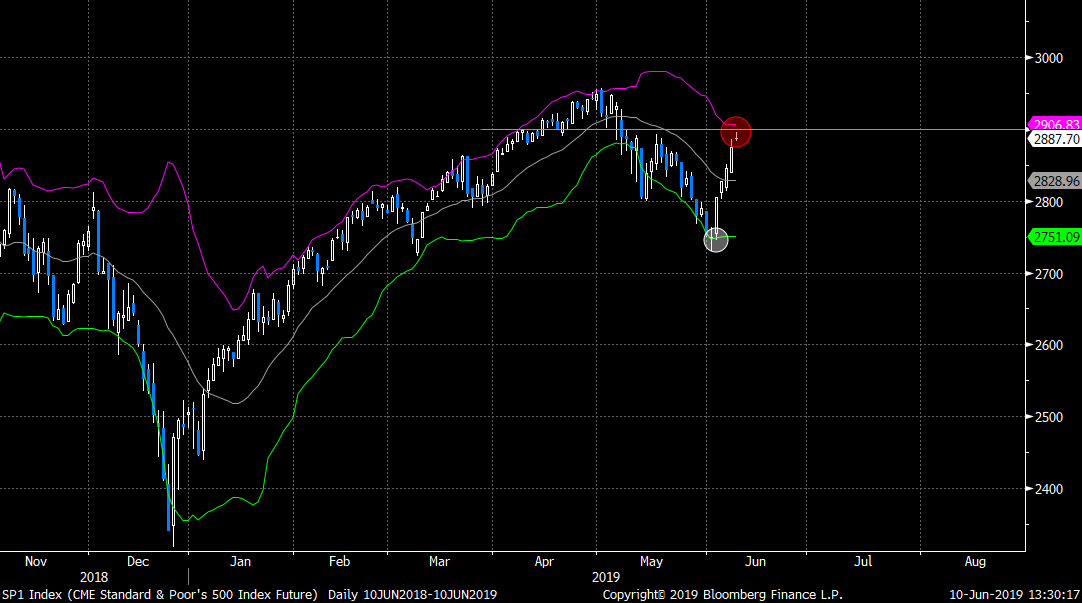This screenshot has width=1082, height=603.
Task: Click the 2600 price axis label
Action: point(1049,345)
